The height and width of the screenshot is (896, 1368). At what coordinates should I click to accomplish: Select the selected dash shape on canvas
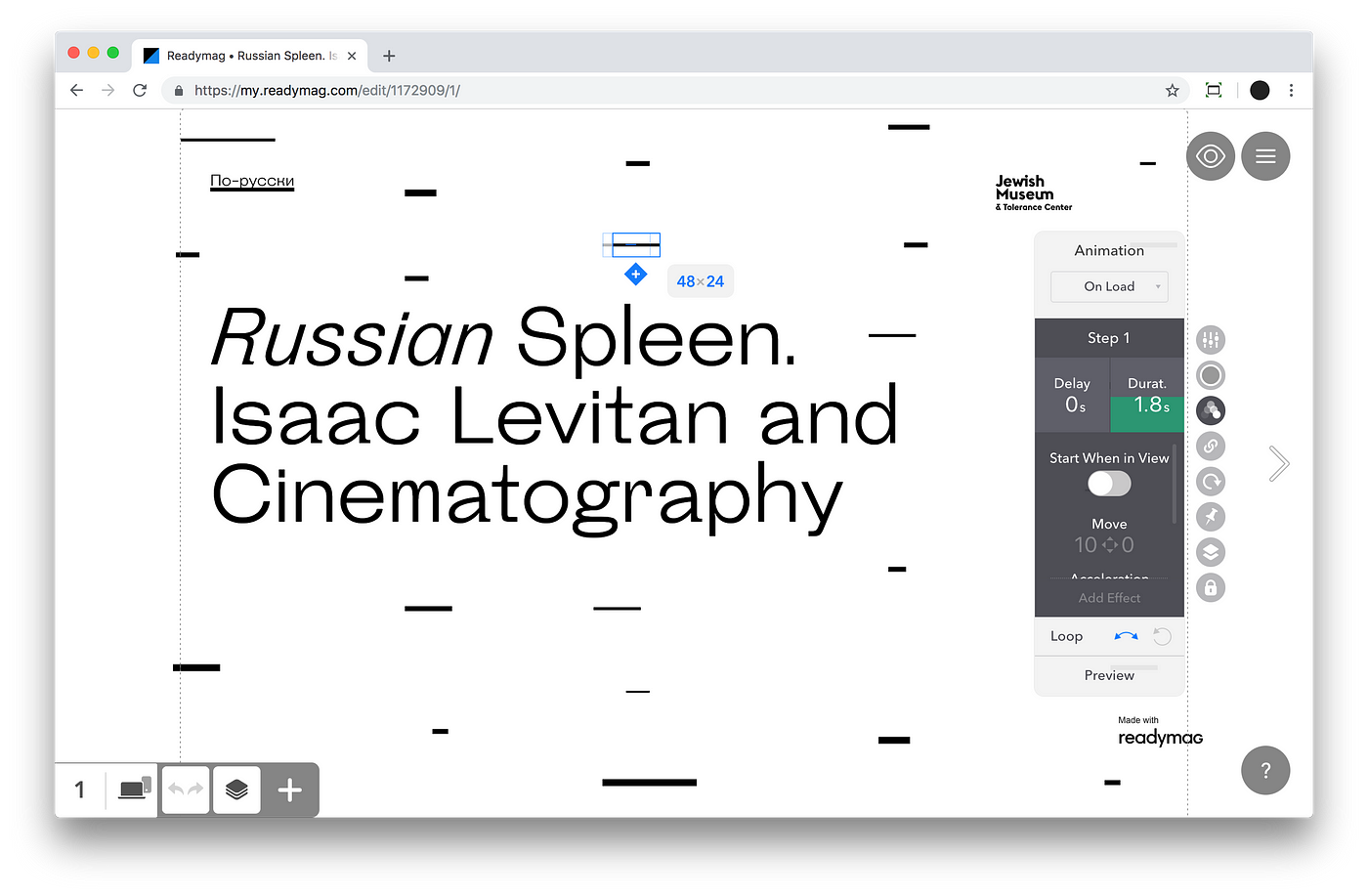point(636,244)
